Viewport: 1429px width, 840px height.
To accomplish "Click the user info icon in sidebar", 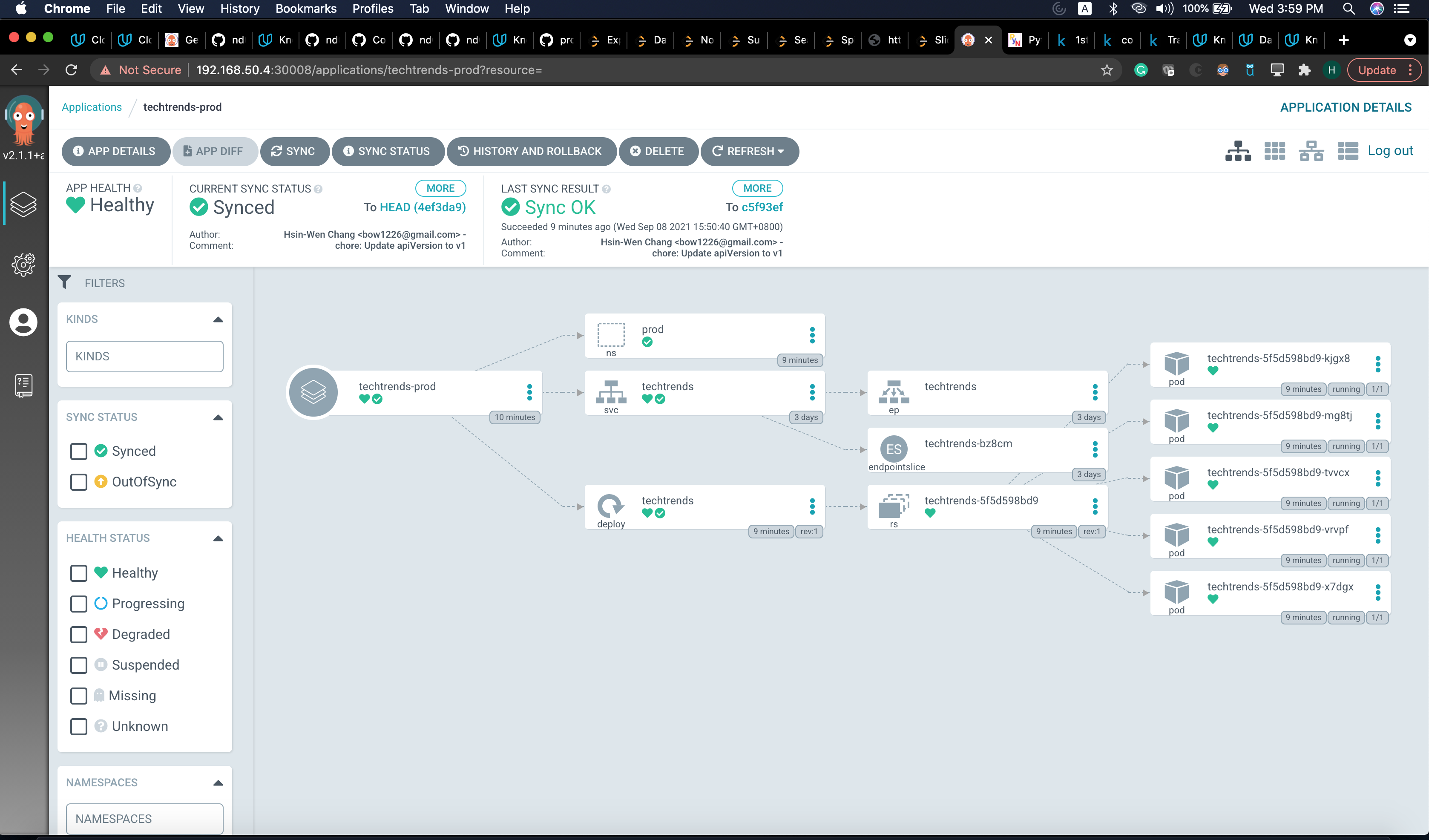I will [23, 322].
